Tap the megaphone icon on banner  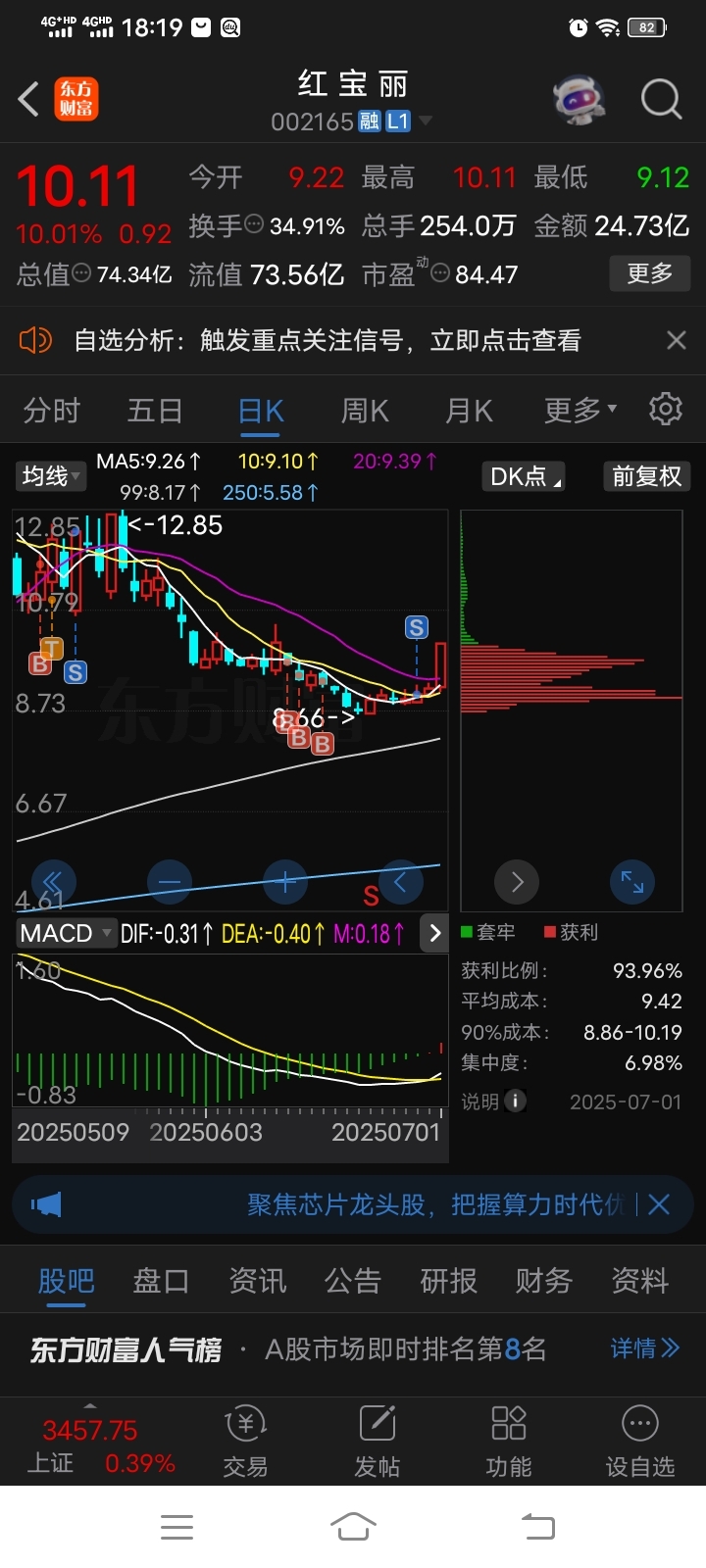(46, 1204)
